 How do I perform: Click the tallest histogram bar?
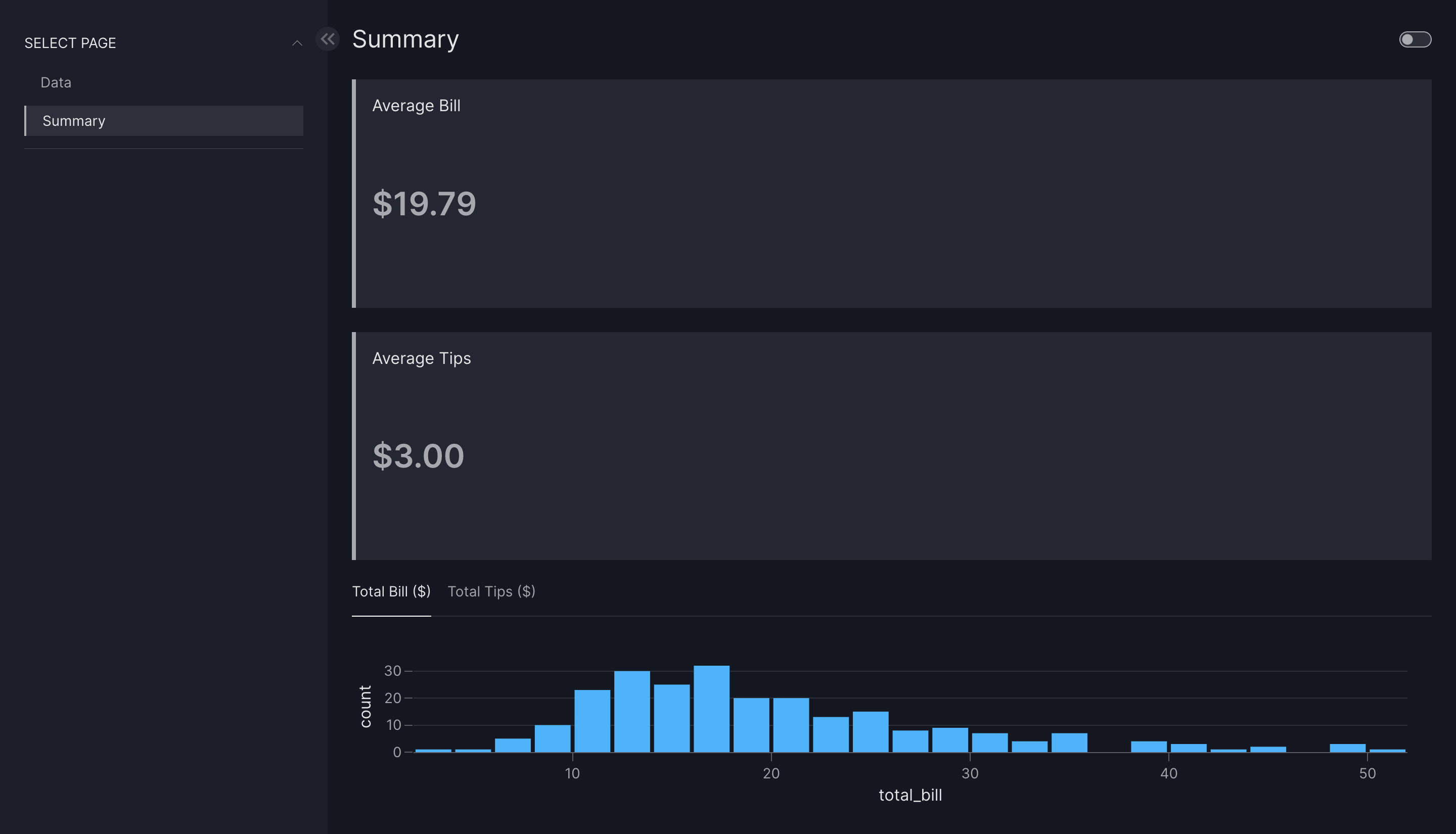point(711,709)
